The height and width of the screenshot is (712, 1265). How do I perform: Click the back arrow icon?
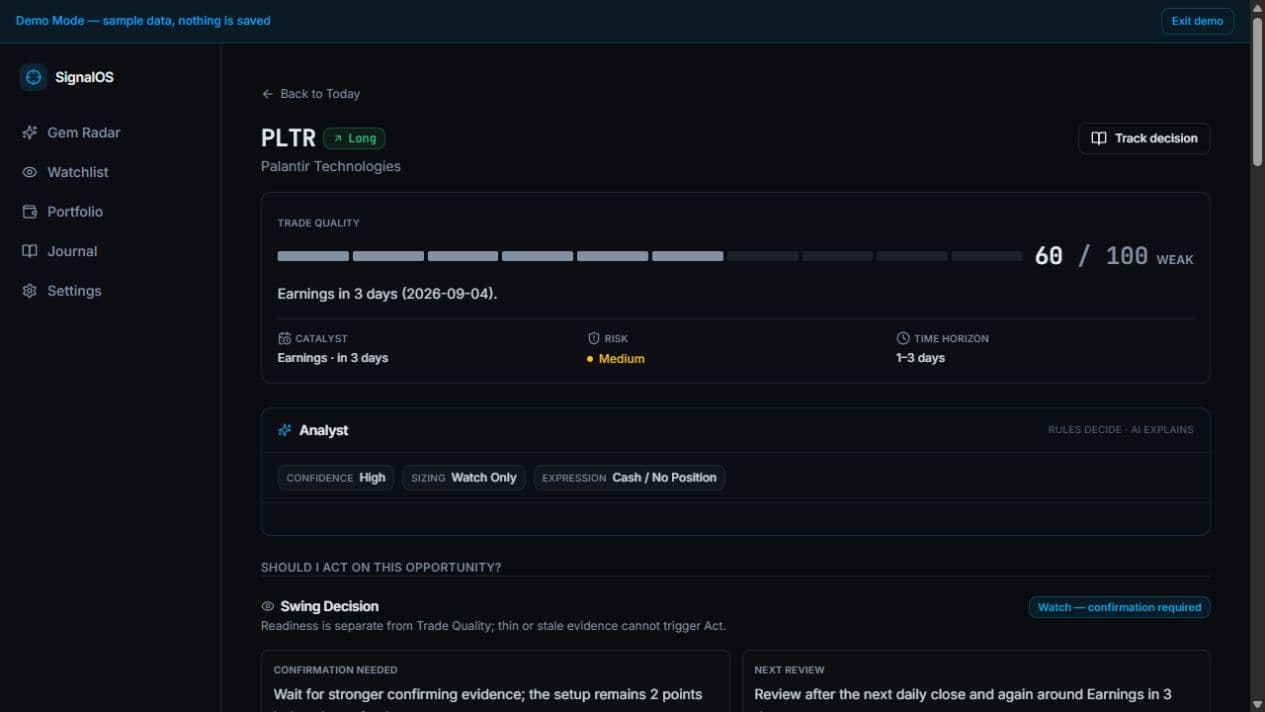pos(267,94)
